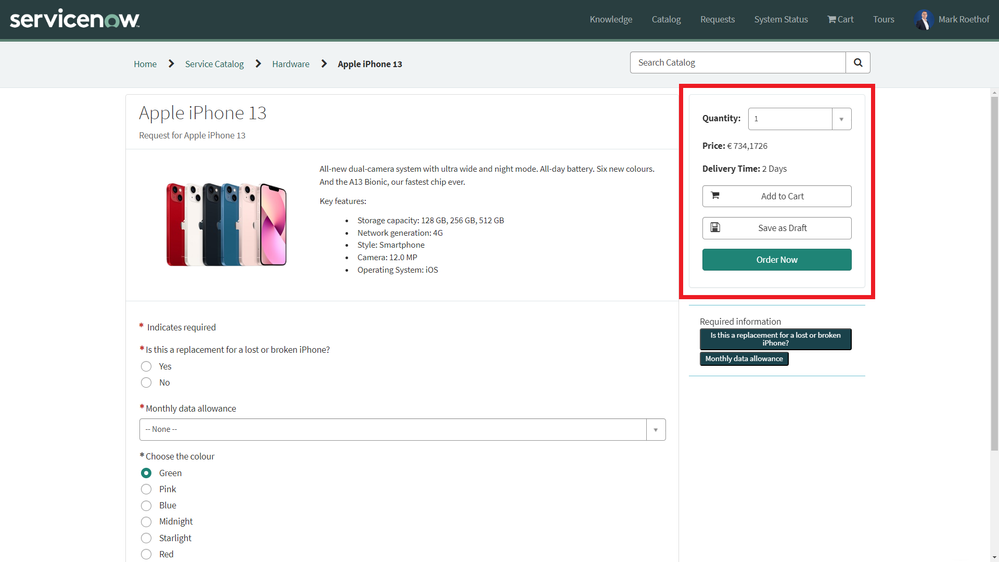Navigate to Hardware breadcrumb
This screenshot has height=562, width=999.
(x=291, y=64)
